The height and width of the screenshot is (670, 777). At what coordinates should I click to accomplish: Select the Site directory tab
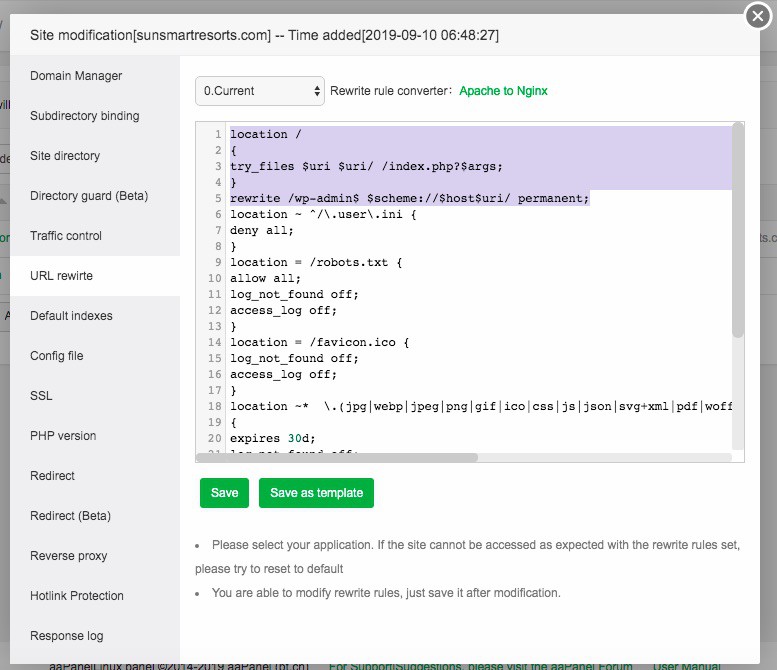[65, 156]
